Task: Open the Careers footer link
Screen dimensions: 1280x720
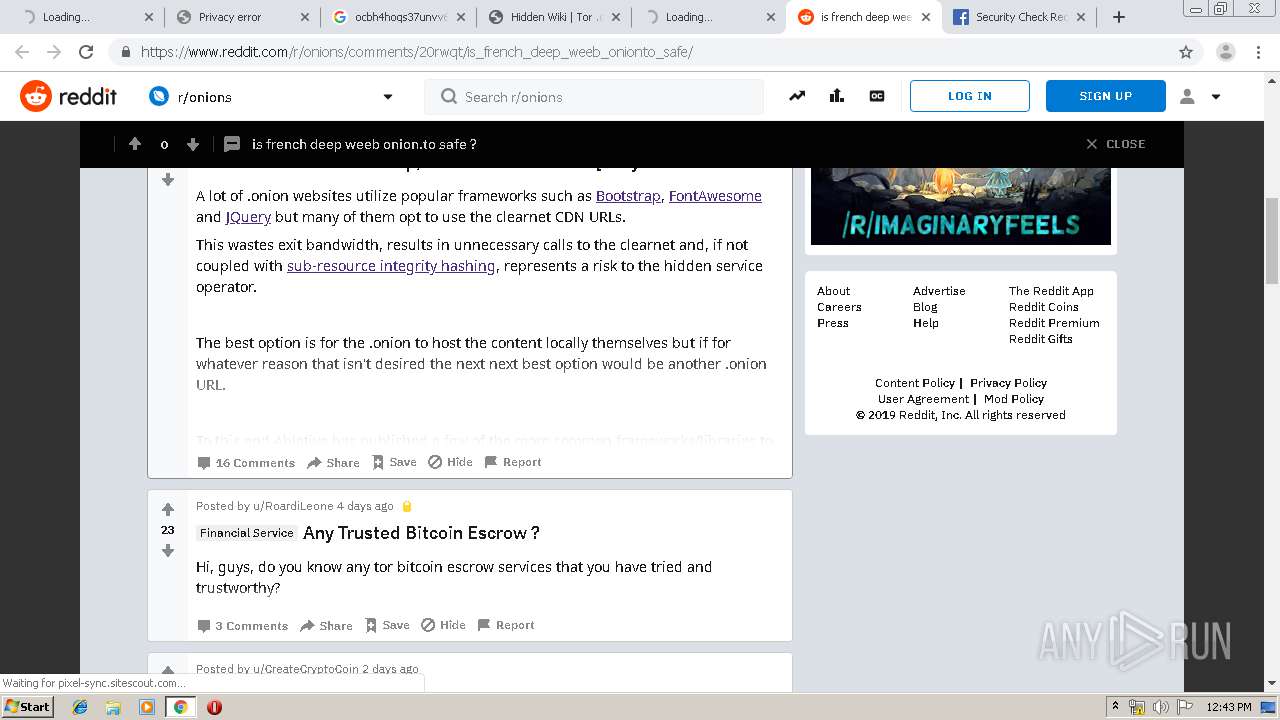Action: 839,307
